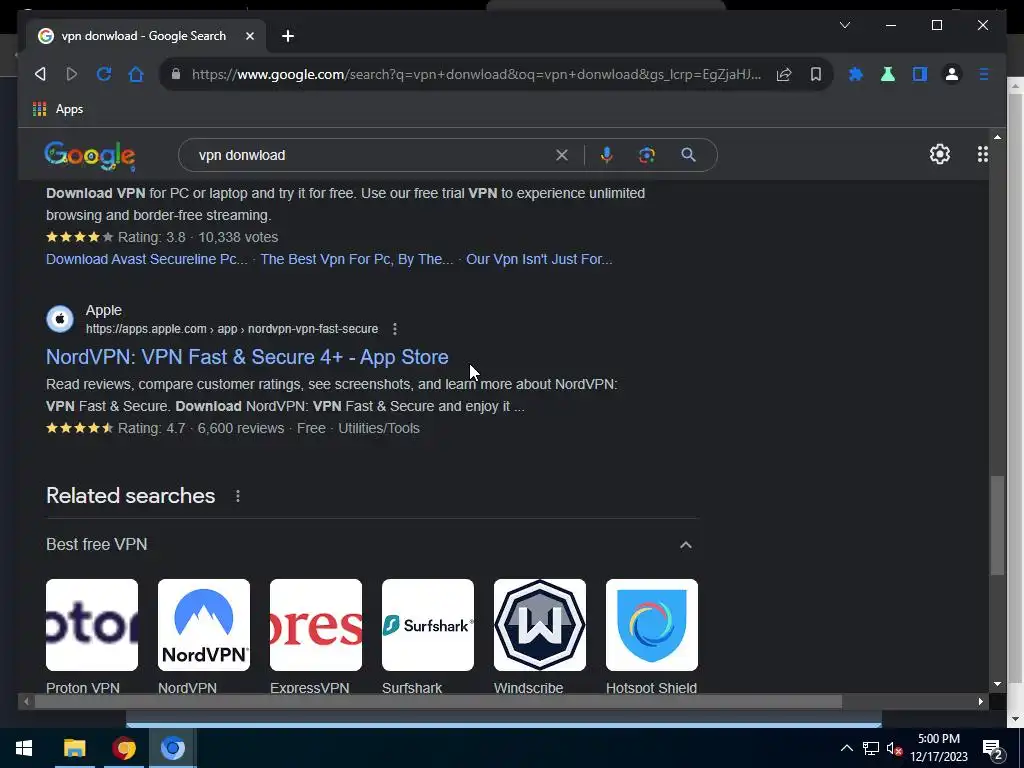Open options menu for the Apple result

point(394,329)
